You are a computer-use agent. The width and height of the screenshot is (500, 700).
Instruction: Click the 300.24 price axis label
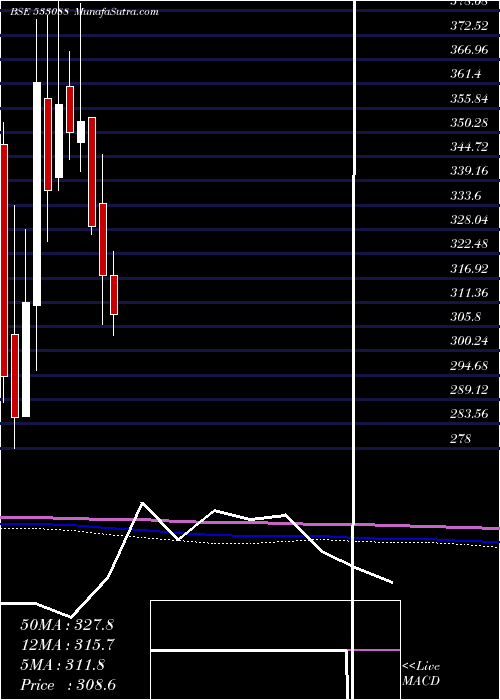(469, 341)
